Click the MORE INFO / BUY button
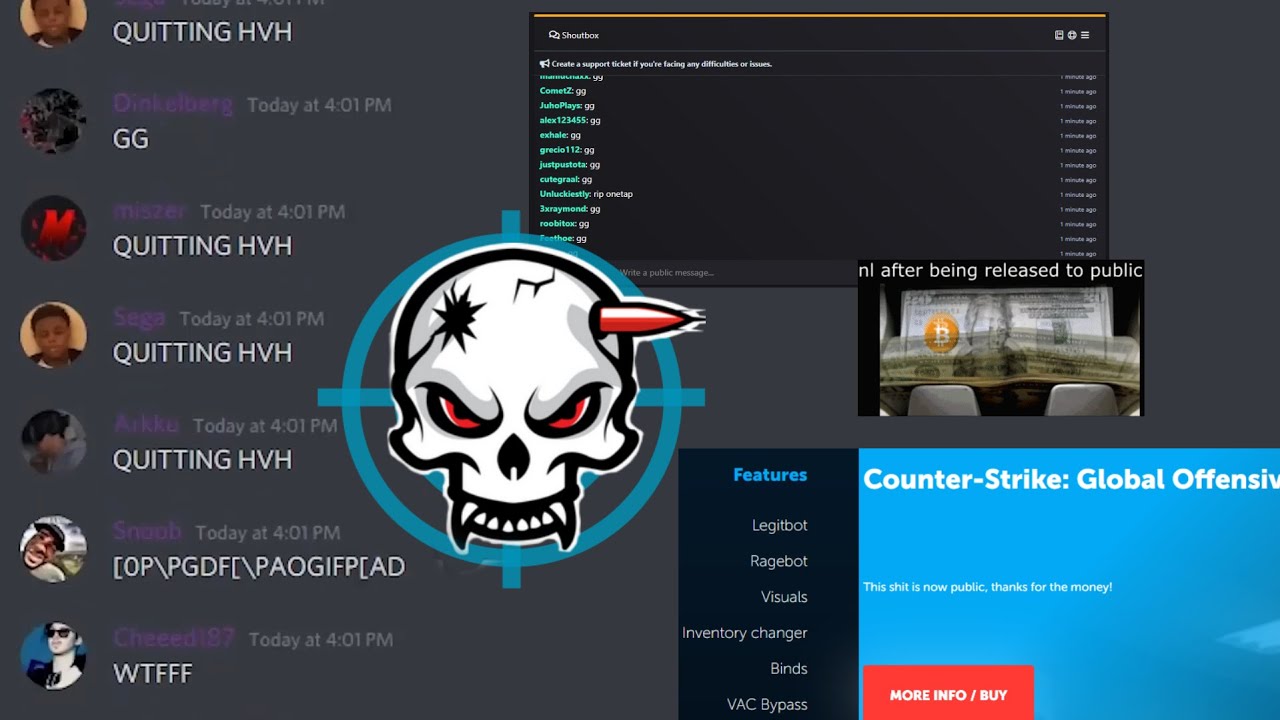The width and height of the screenshot is (1280, 720). point(948,694)
